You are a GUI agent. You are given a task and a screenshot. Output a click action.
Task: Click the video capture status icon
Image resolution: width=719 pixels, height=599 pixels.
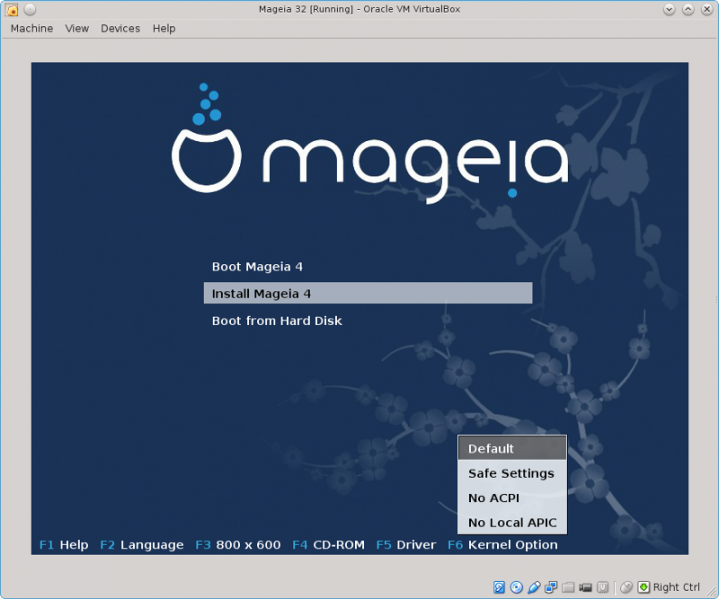[x=586, y=587]
